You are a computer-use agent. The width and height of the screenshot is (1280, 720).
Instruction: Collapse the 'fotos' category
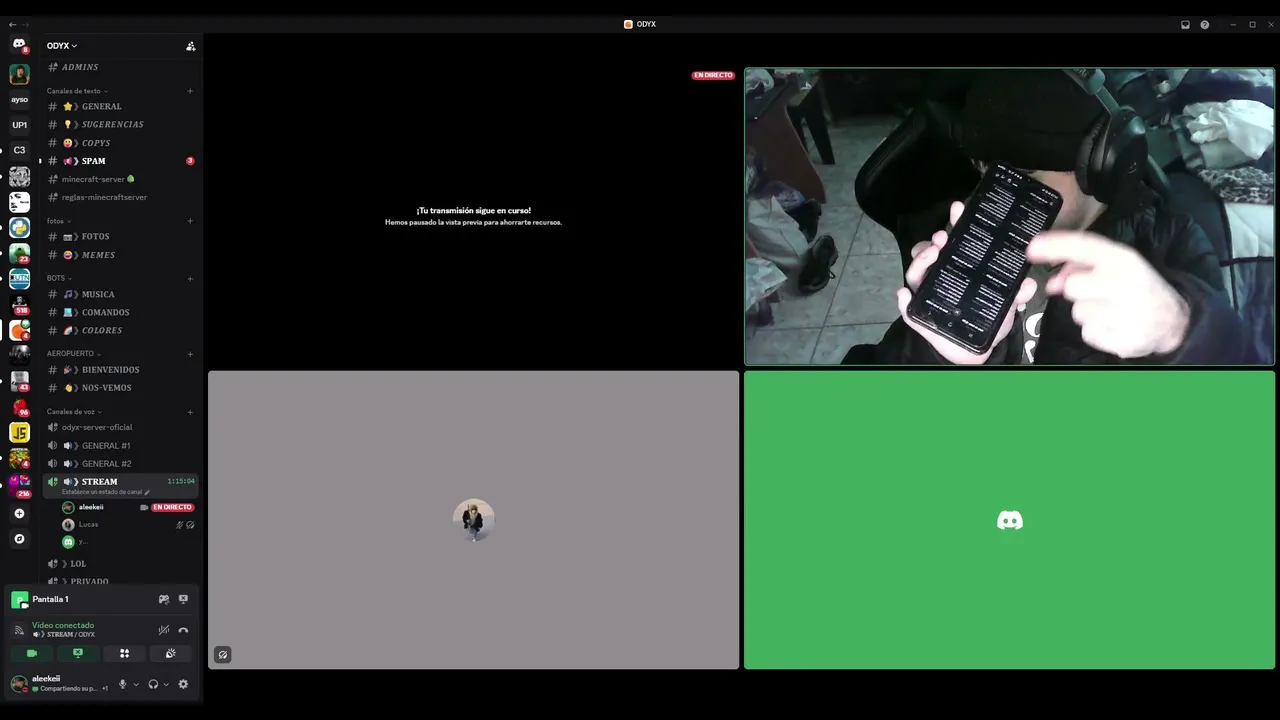click(58, 221)
